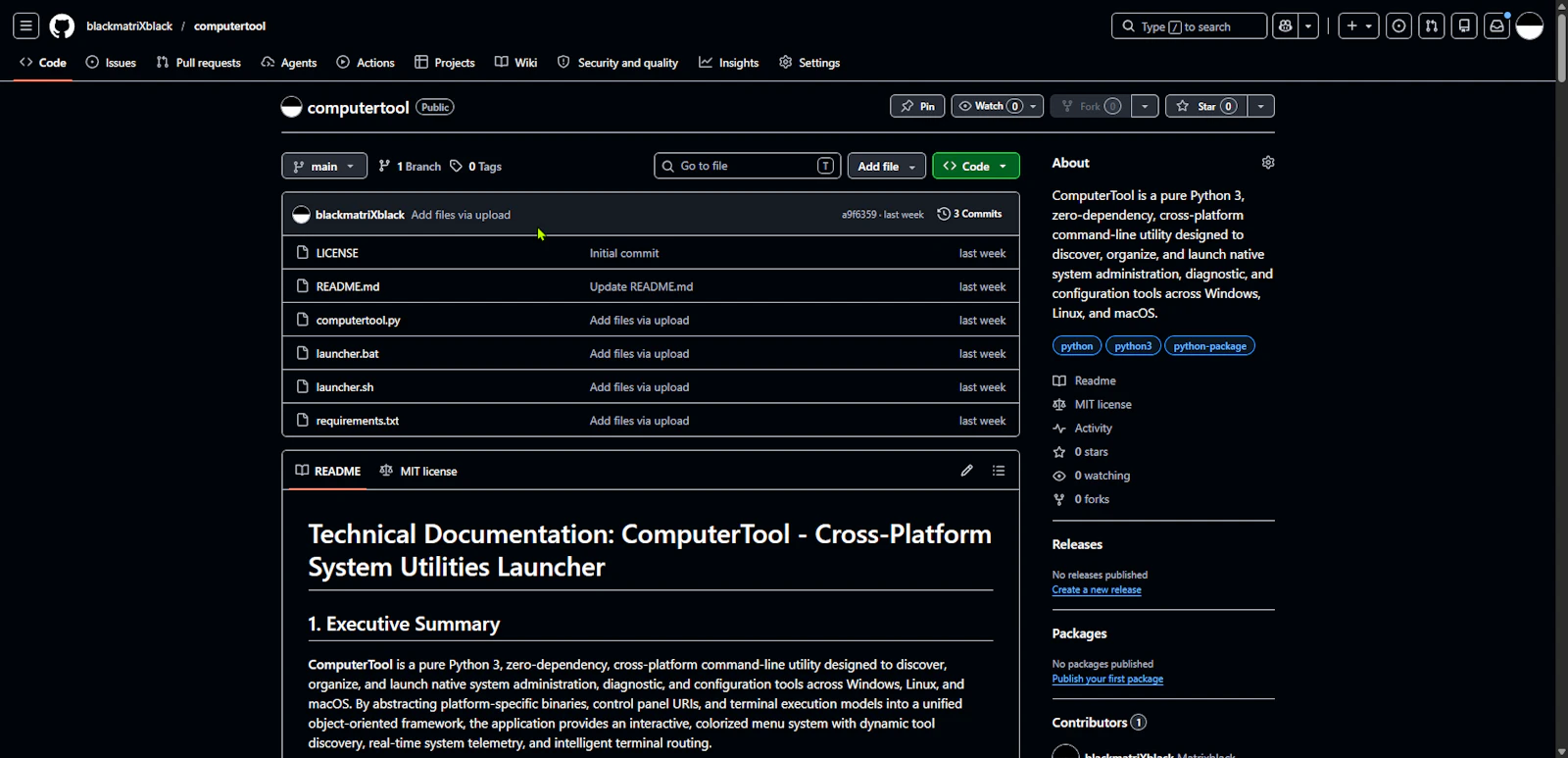The height and width of the screenshot is (758, 1568).
Task: Switch to README tab in file viewer
Action: [328, 471]
